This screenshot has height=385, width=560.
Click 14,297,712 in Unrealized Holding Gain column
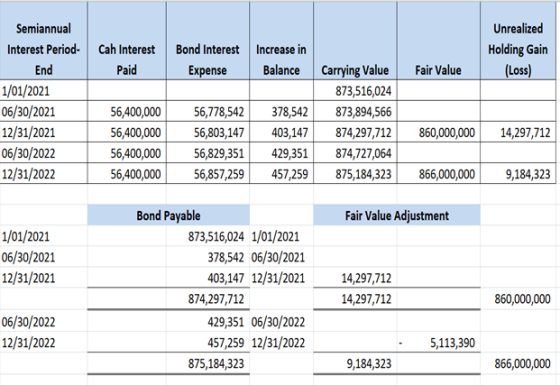point(518,132)
